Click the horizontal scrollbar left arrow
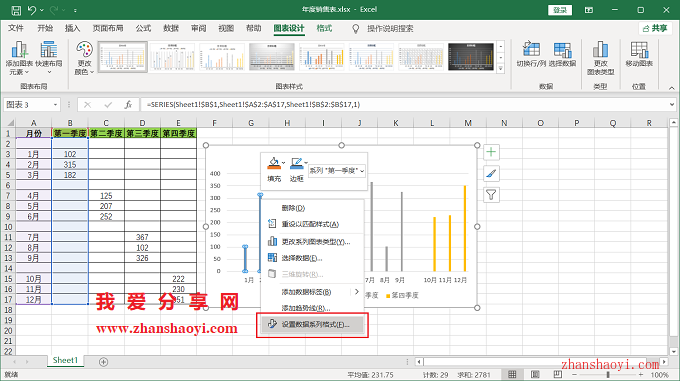Screen dimensions: 680x381 [418, 361]
